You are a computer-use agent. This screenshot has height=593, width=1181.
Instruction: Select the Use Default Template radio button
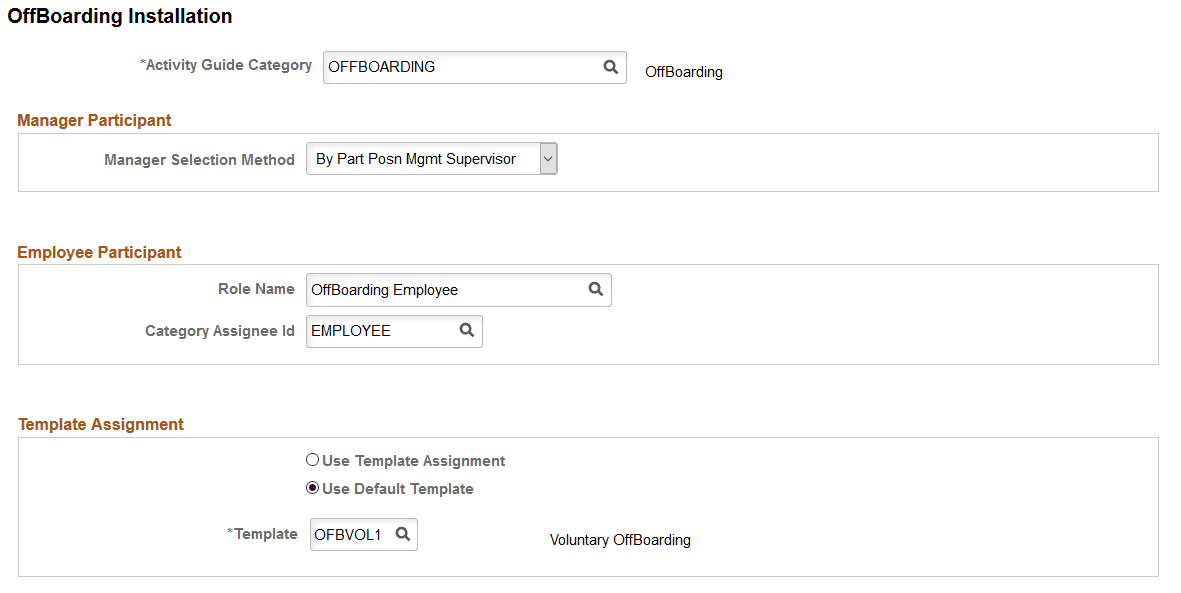pos(312,488)
